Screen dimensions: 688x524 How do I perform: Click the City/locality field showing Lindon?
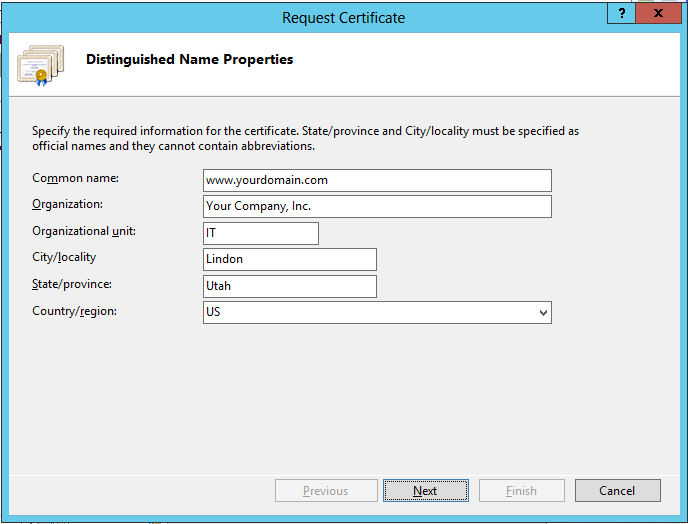(289, 259)
